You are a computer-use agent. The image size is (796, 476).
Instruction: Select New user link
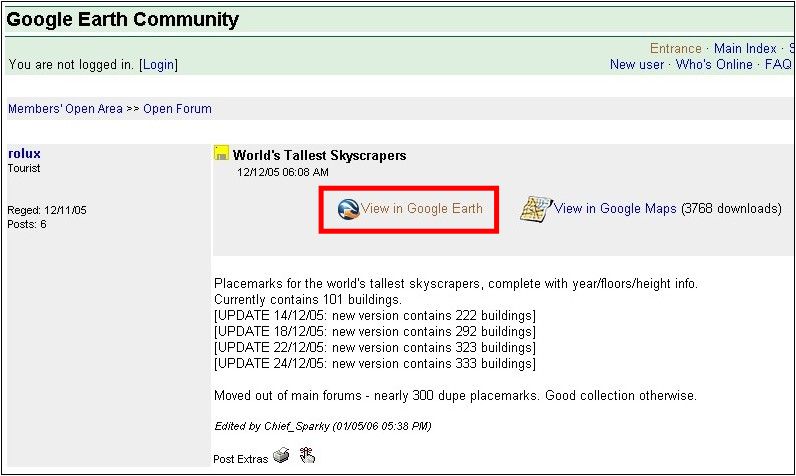637,65
